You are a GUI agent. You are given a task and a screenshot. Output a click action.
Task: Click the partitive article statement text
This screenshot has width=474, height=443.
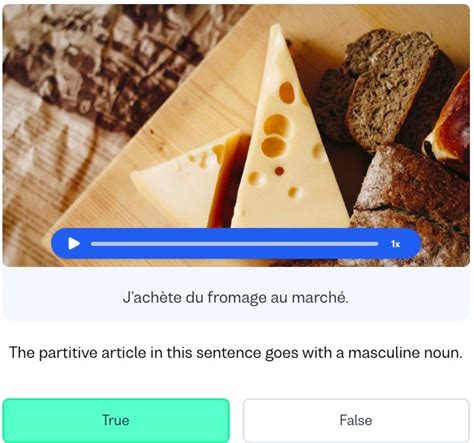236,352
